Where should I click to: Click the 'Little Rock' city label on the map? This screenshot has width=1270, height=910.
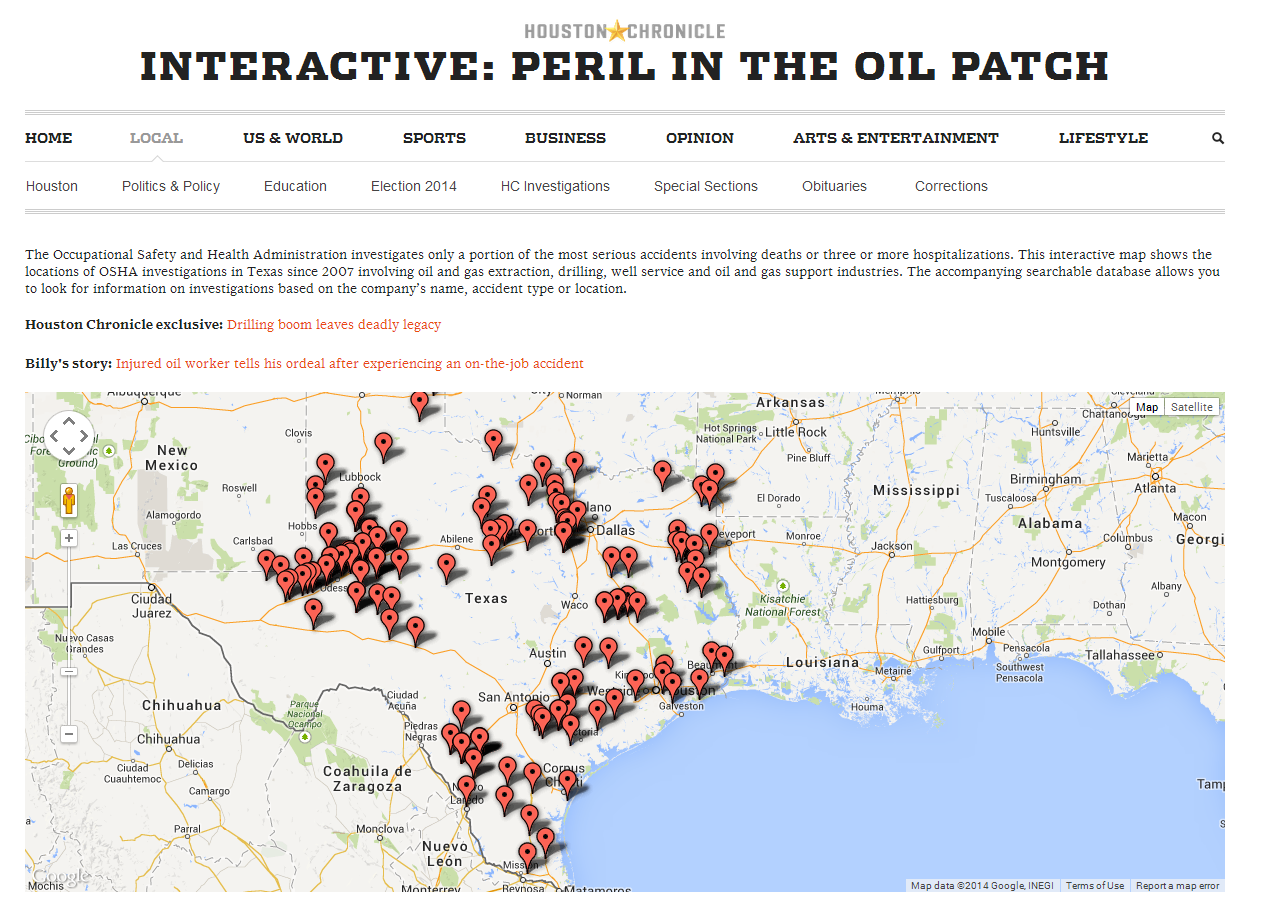(797, 432)
